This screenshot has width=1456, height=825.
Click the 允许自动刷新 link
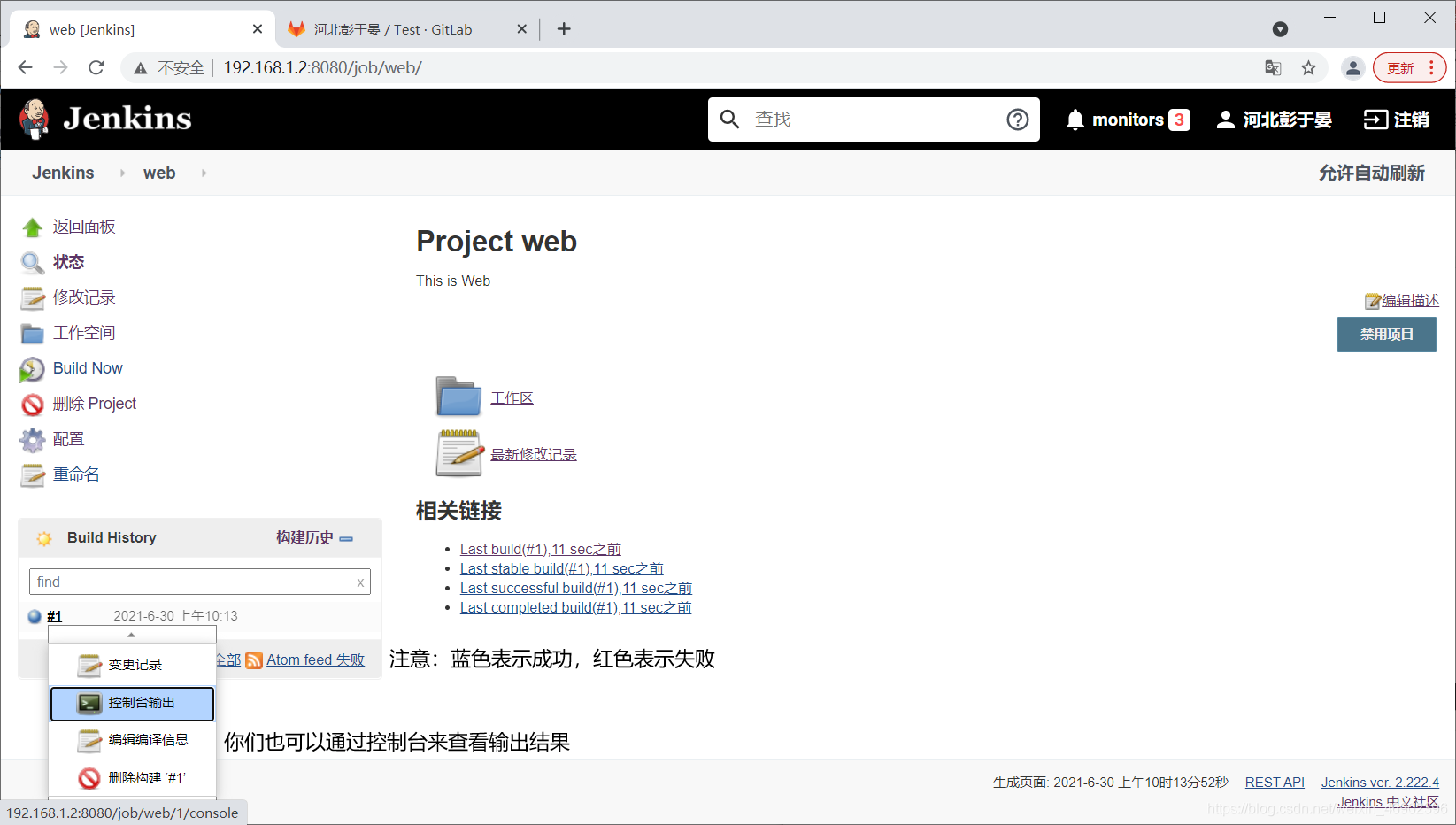point(1372,173)
